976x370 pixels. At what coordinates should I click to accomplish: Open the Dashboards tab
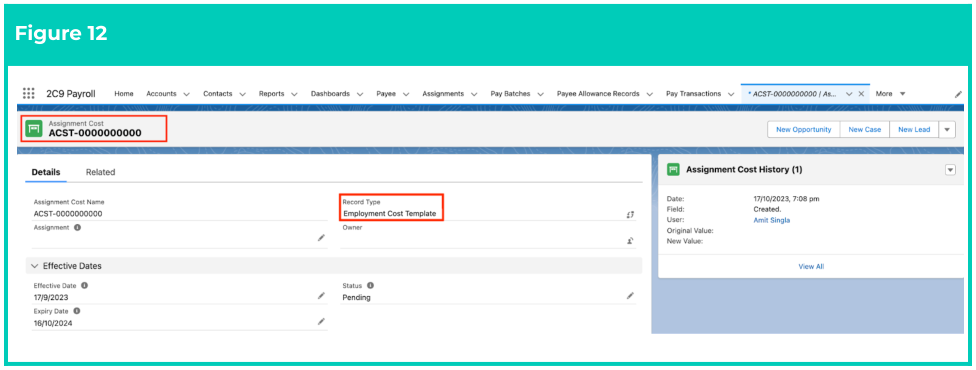(x=331, y=93)
